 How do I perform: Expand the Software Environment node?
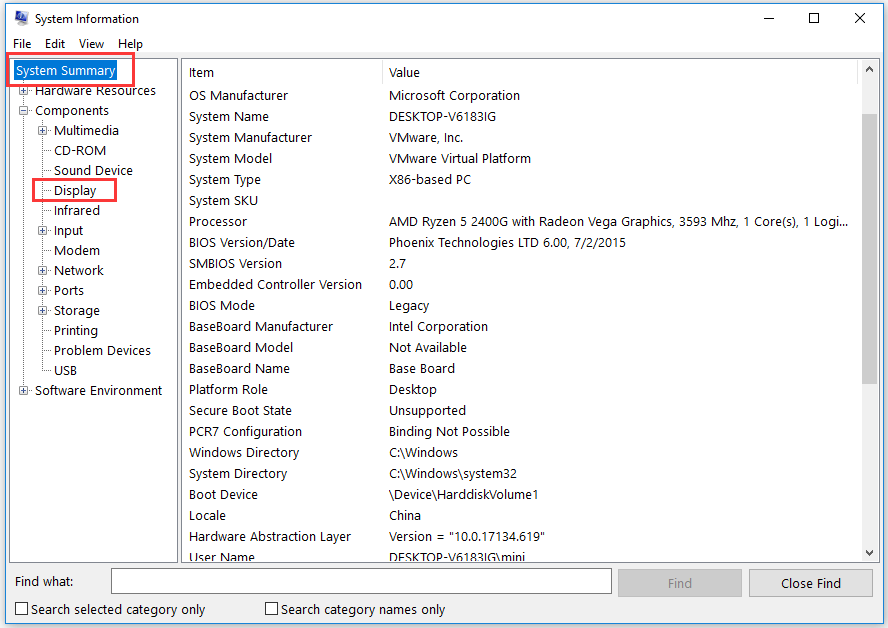click(x=24, y=391)
